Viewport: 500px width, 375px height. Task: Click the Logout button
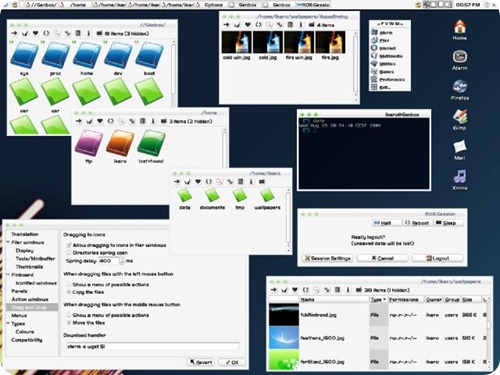(437, 258)
